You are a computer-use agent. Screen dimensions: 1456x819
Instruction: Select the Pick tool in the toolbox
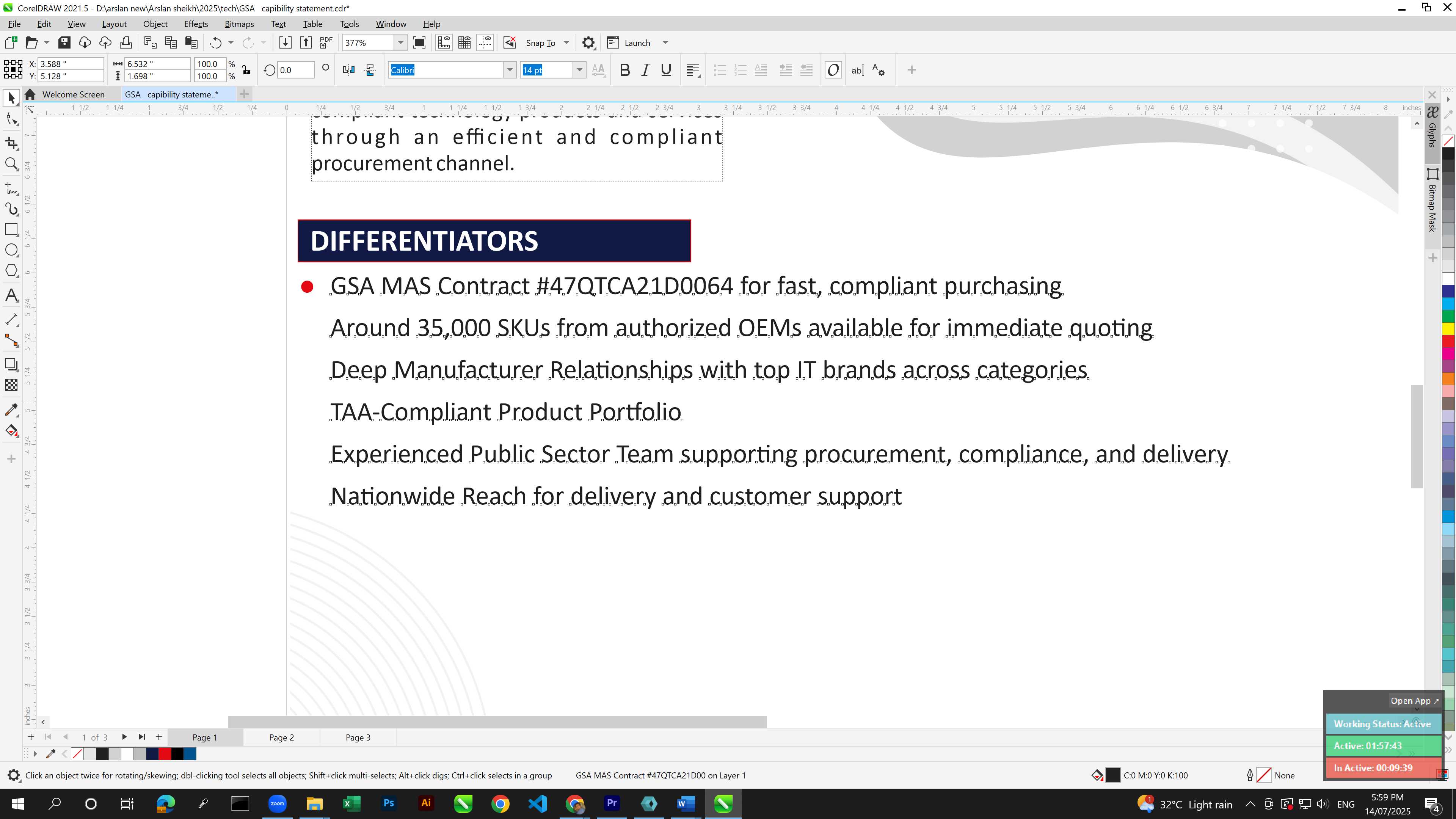[x=11, y=98]
